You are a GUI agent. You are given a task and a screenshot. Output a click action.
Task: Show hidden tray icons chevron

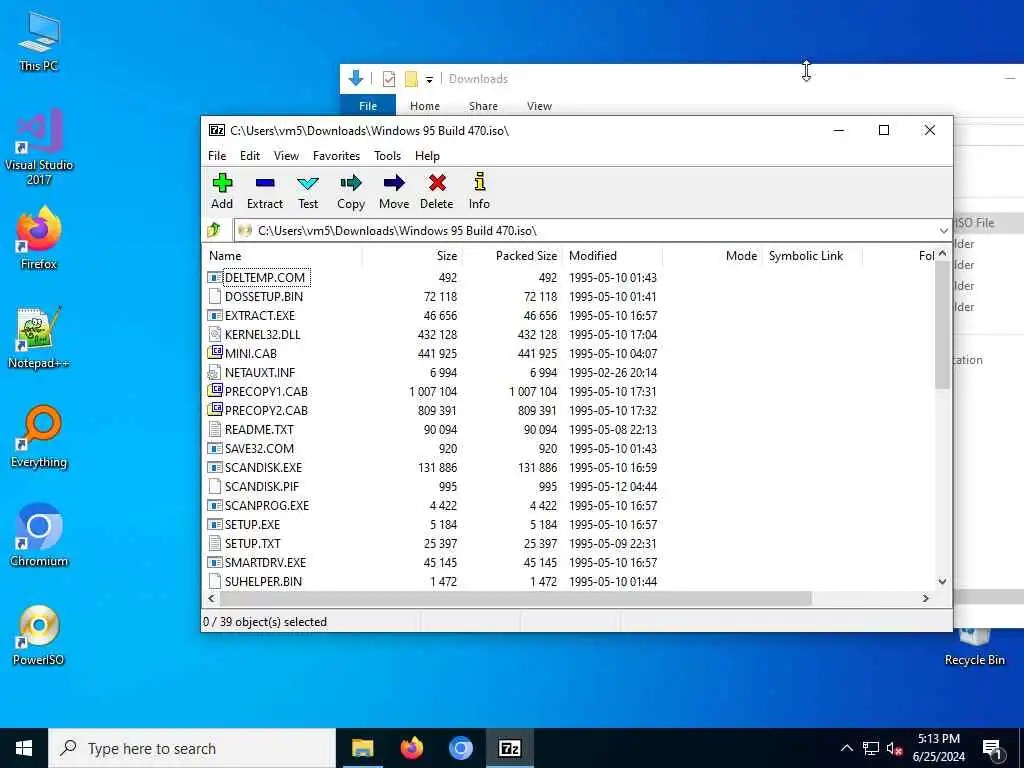[x=846, y=748]
